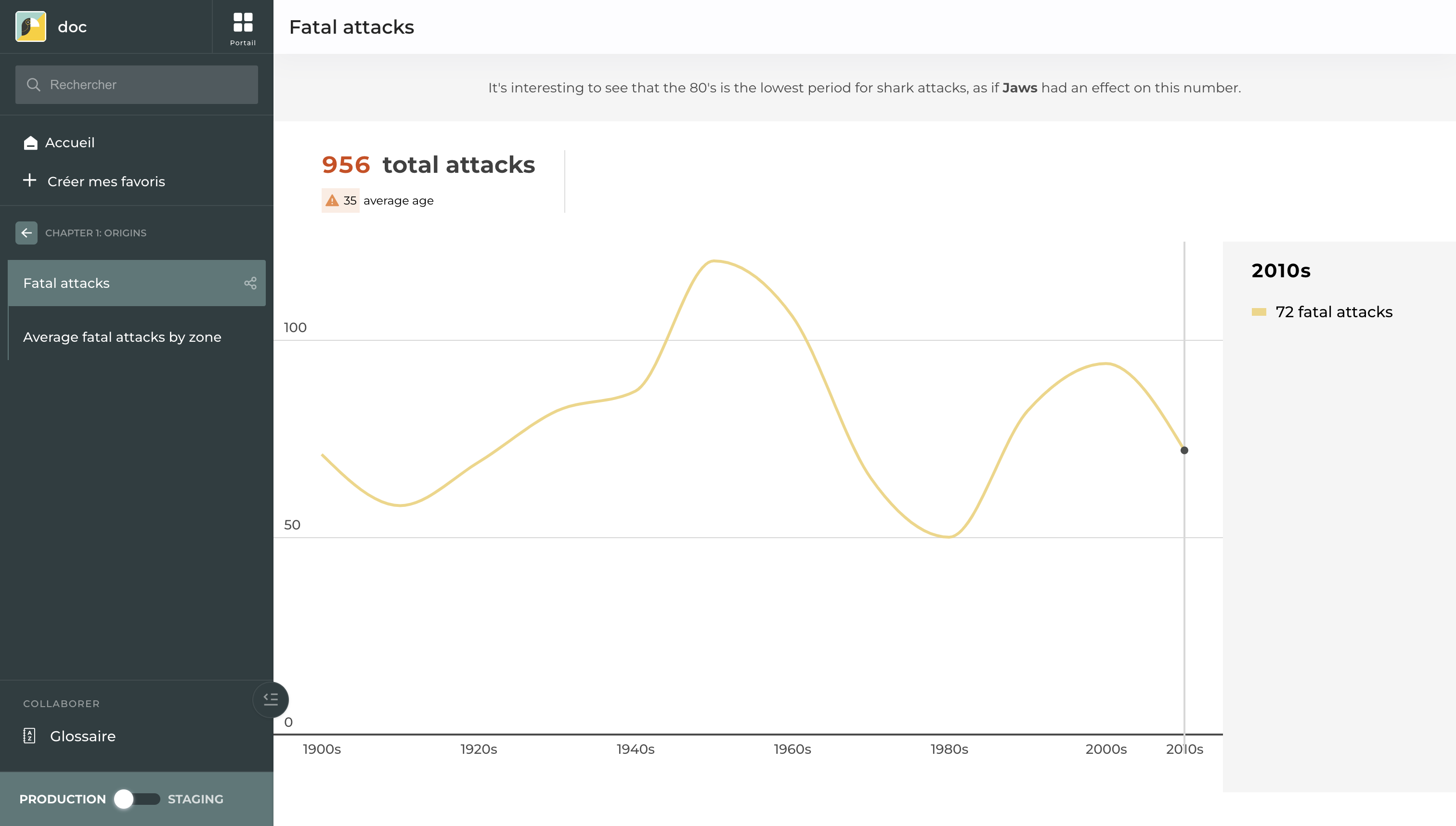Go to Accueil page
1456x826 pixels.
pyautogui.click(x=70, y=142)
